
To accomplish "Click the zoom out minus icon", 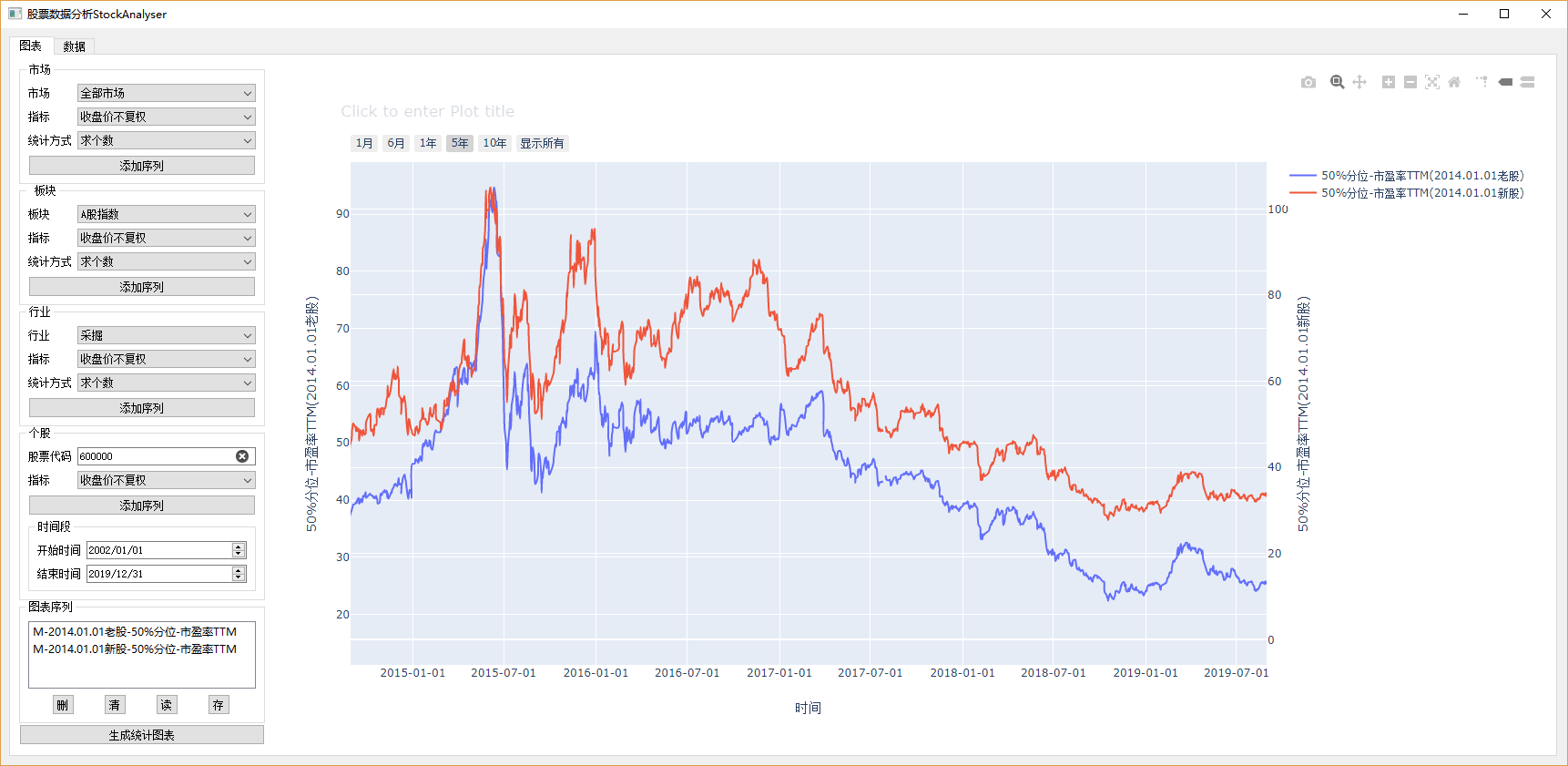I will 1410,82.
